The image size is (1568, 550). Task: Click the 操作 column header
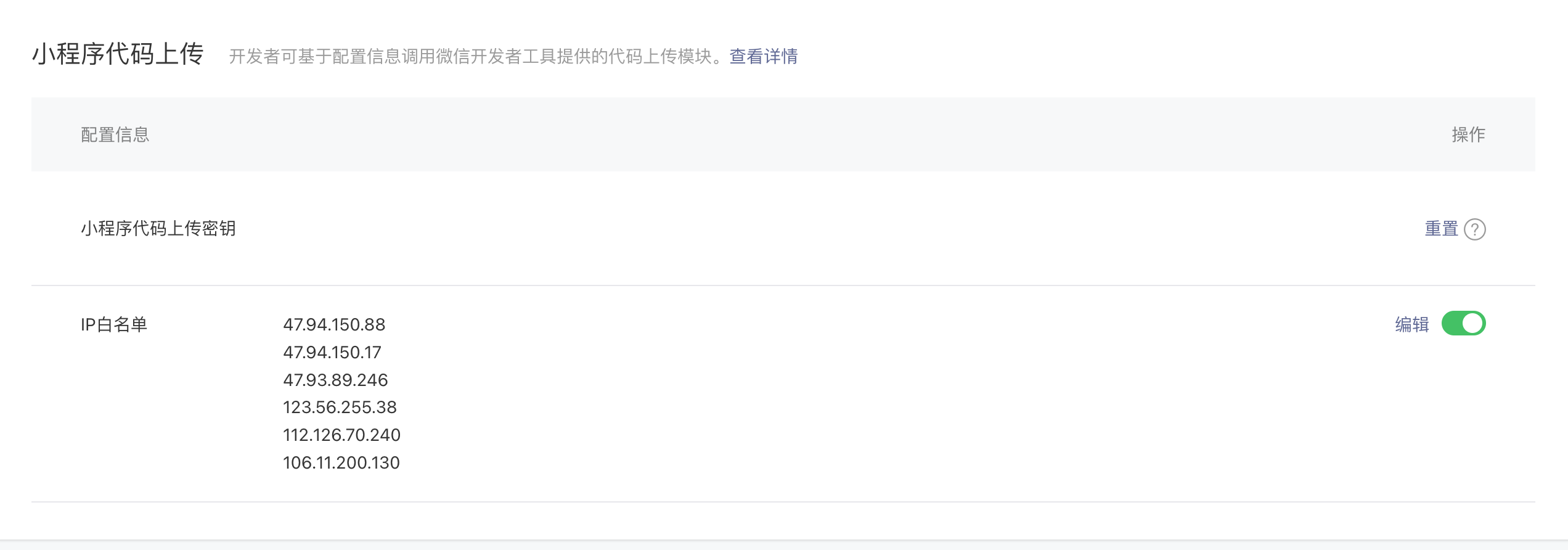(1468, 135)
